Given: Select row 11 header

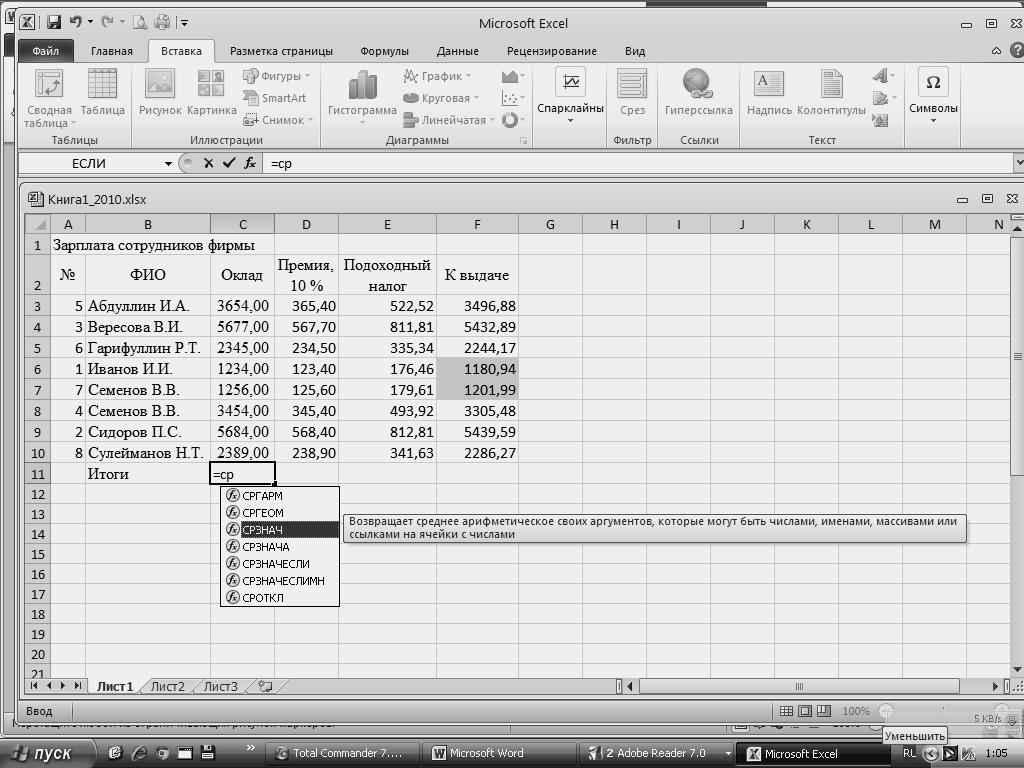Looking at the screenshot, I should click(38, 474).
